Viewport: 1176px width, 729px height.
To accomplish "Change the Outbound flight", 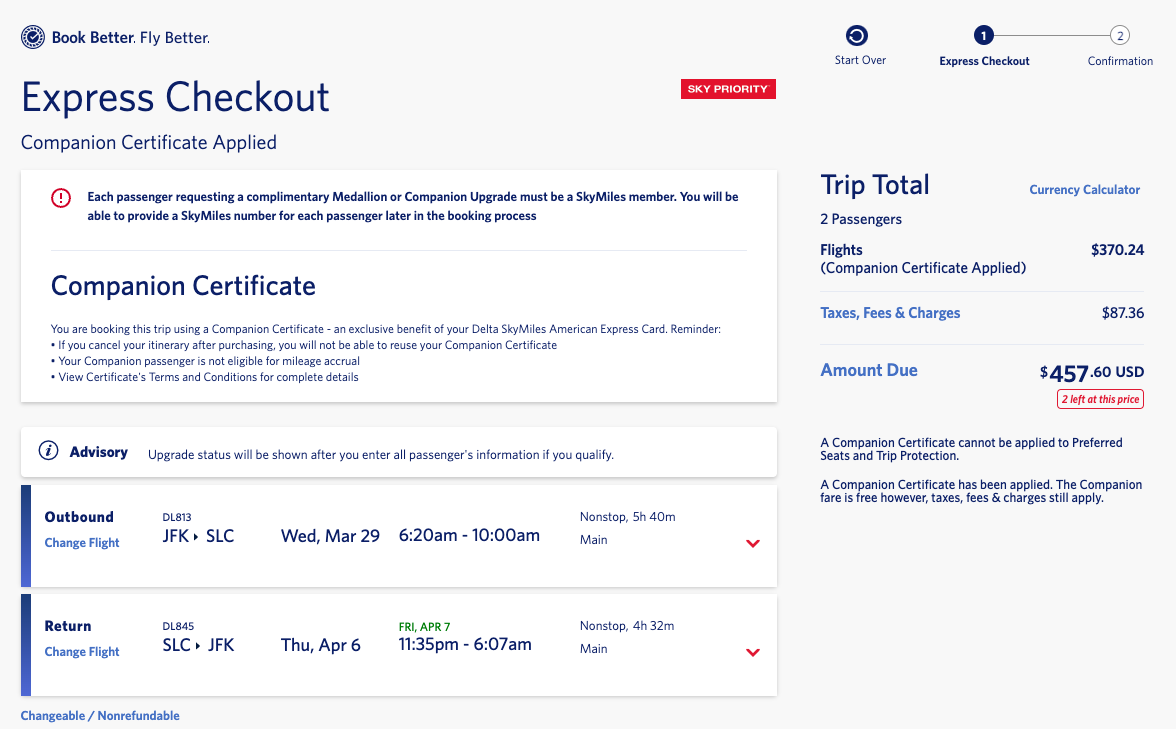I will tap(81, 542).
